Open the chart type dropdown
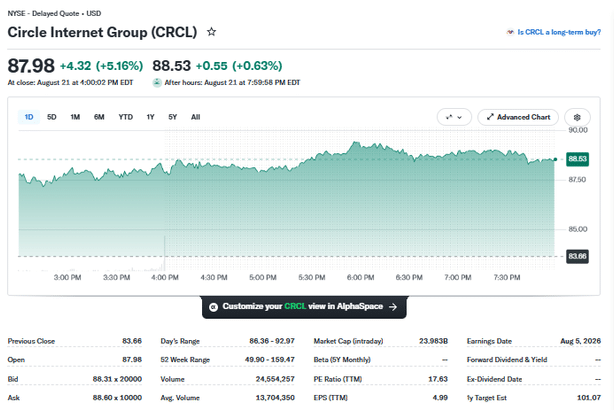 coord(454,117)
